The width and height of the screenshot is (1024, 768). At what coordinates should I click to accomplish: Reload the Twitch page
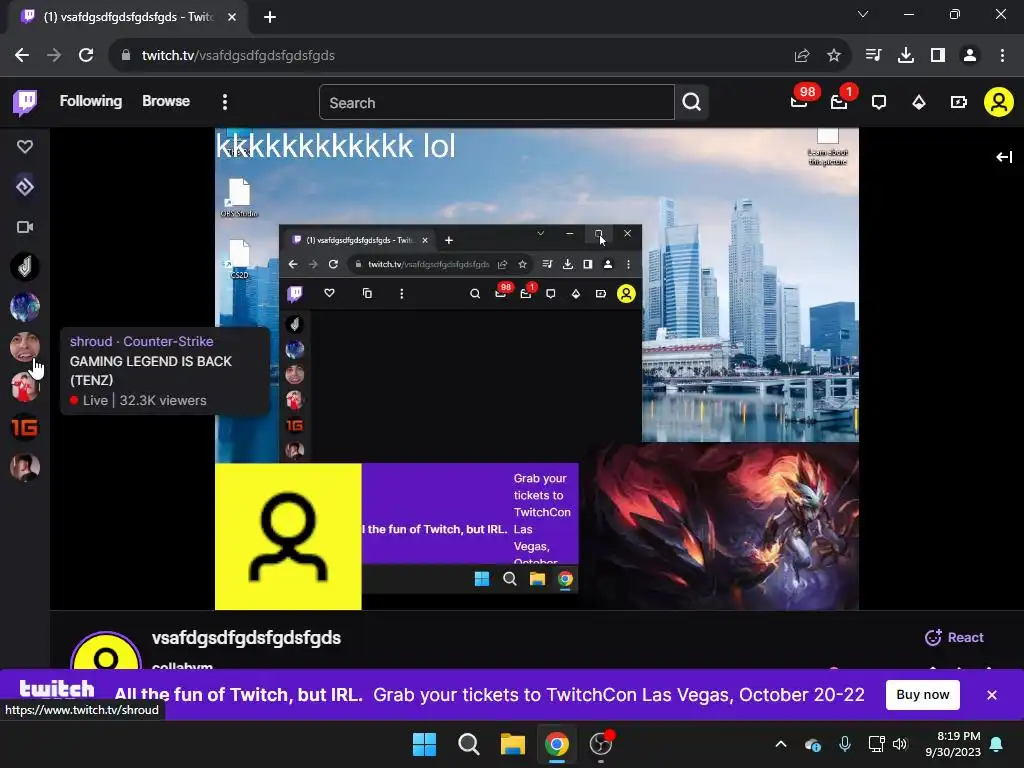[86, 56]
